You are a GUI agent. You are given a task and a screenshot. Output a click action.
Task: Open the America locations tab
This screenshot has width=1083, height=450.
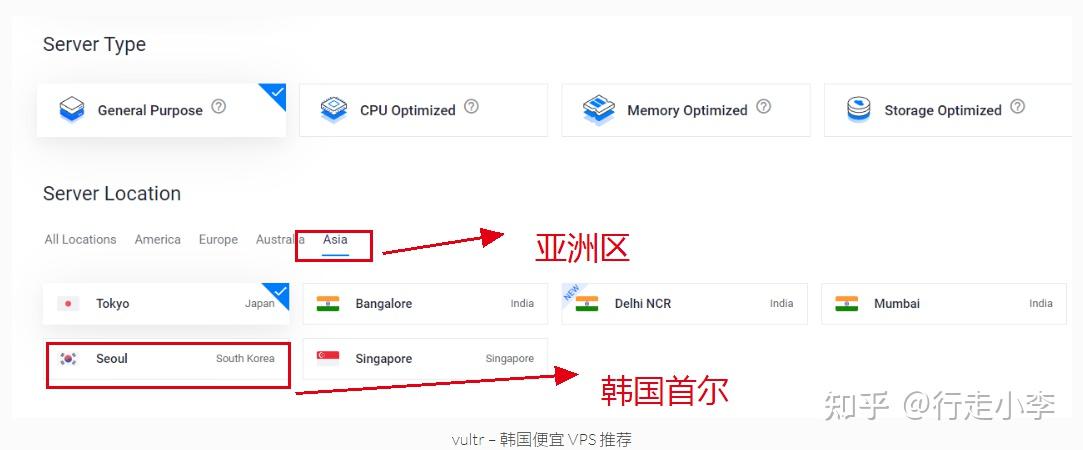coord(157,239)
